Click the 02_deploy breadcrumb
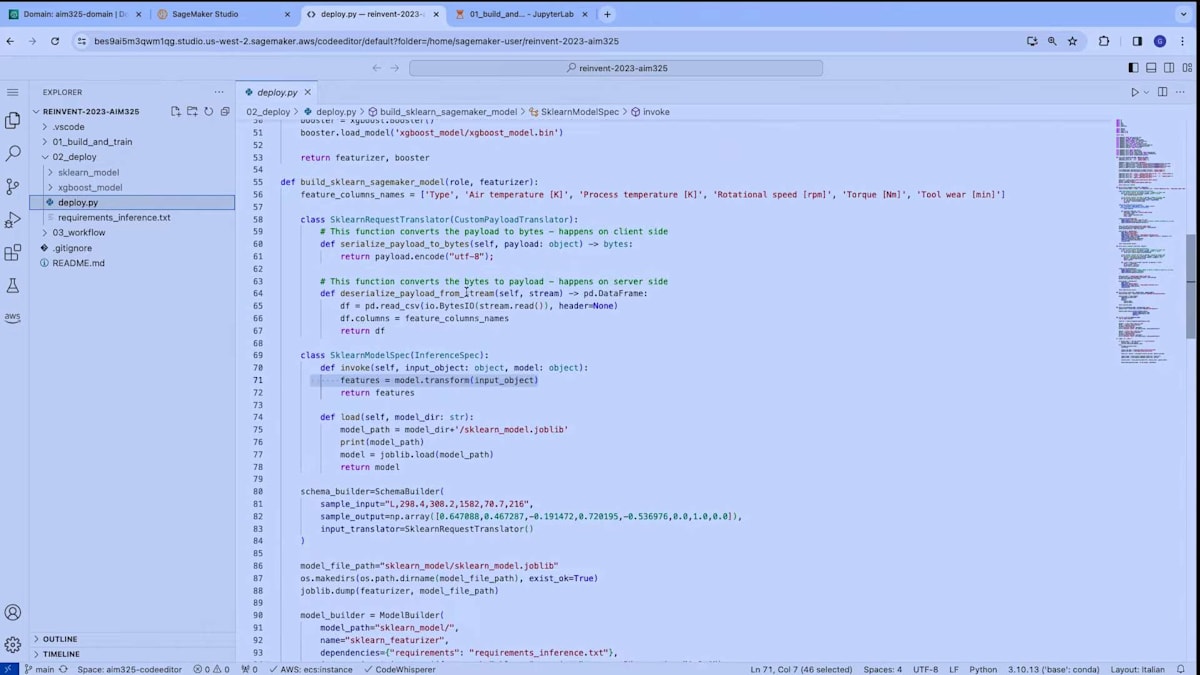Screen dimensions: 1200x675 tap(268, 112)
